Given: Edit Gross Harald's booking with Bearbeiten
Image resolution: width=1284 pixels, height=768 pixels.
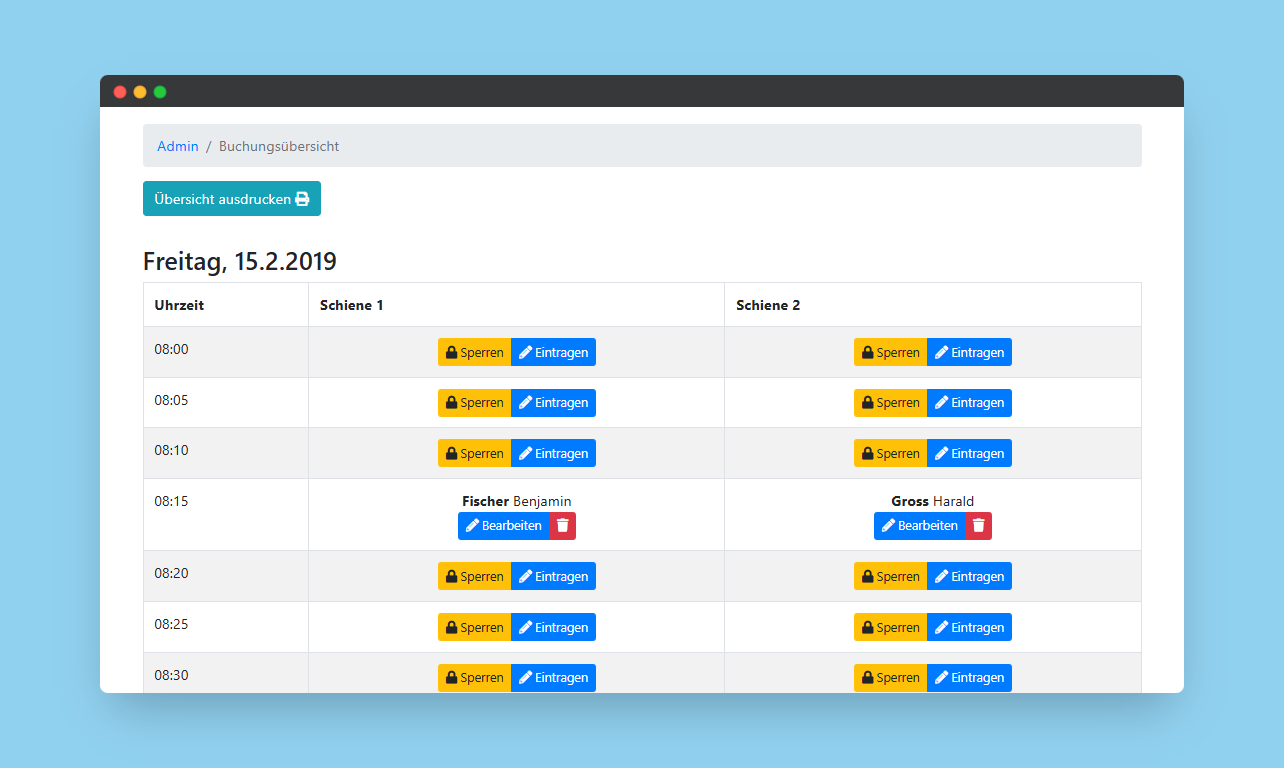Looking at the screenshot, I should (919, 526).
